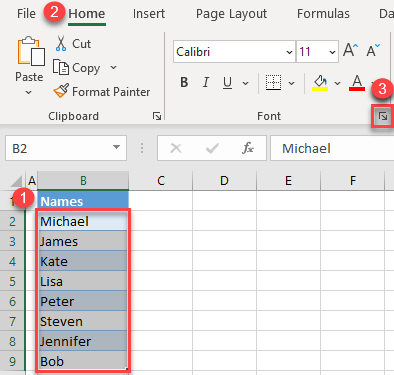The height and width of the screenshot is (375, 394).
Task: Toggle Bold formatting
Action: coord(184,82)
